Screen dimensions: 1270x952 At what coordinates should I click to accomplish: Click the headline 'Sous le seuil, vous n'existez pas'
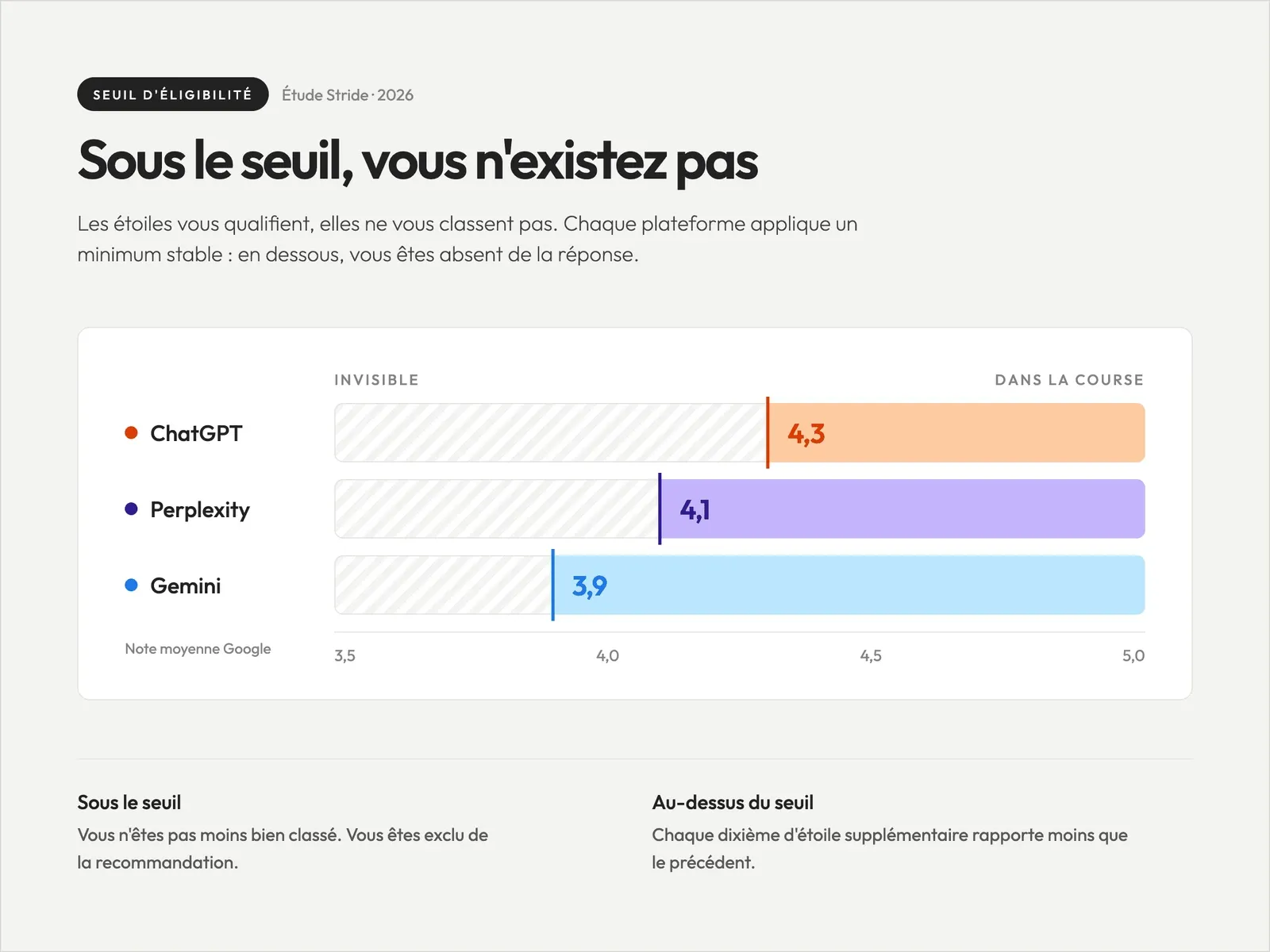click(x=418, y=161)
